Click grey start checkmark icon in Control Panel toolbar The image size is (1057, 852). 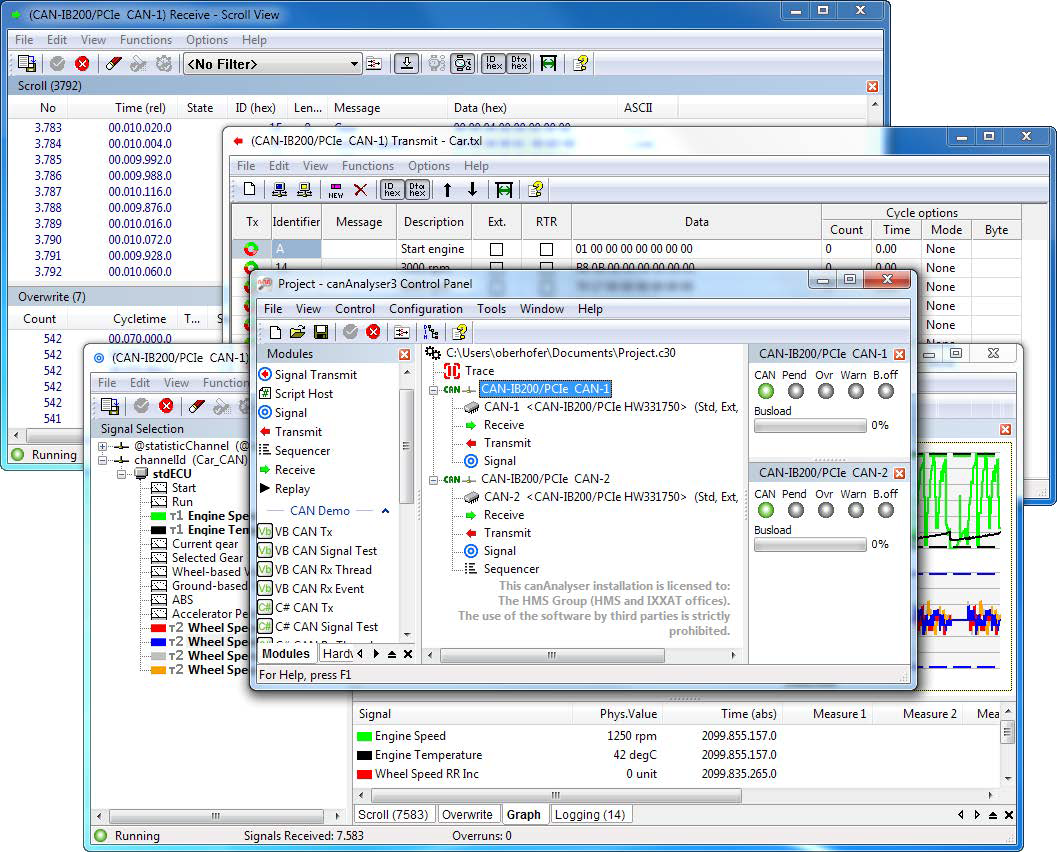coord(350,332)
